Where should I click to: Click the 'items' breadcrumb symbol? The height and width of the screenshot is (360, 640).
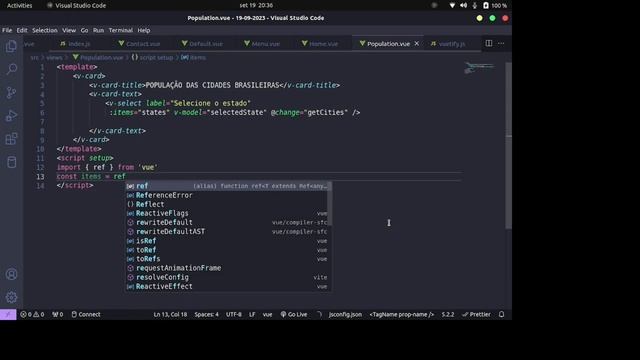[x=194, y=58]
